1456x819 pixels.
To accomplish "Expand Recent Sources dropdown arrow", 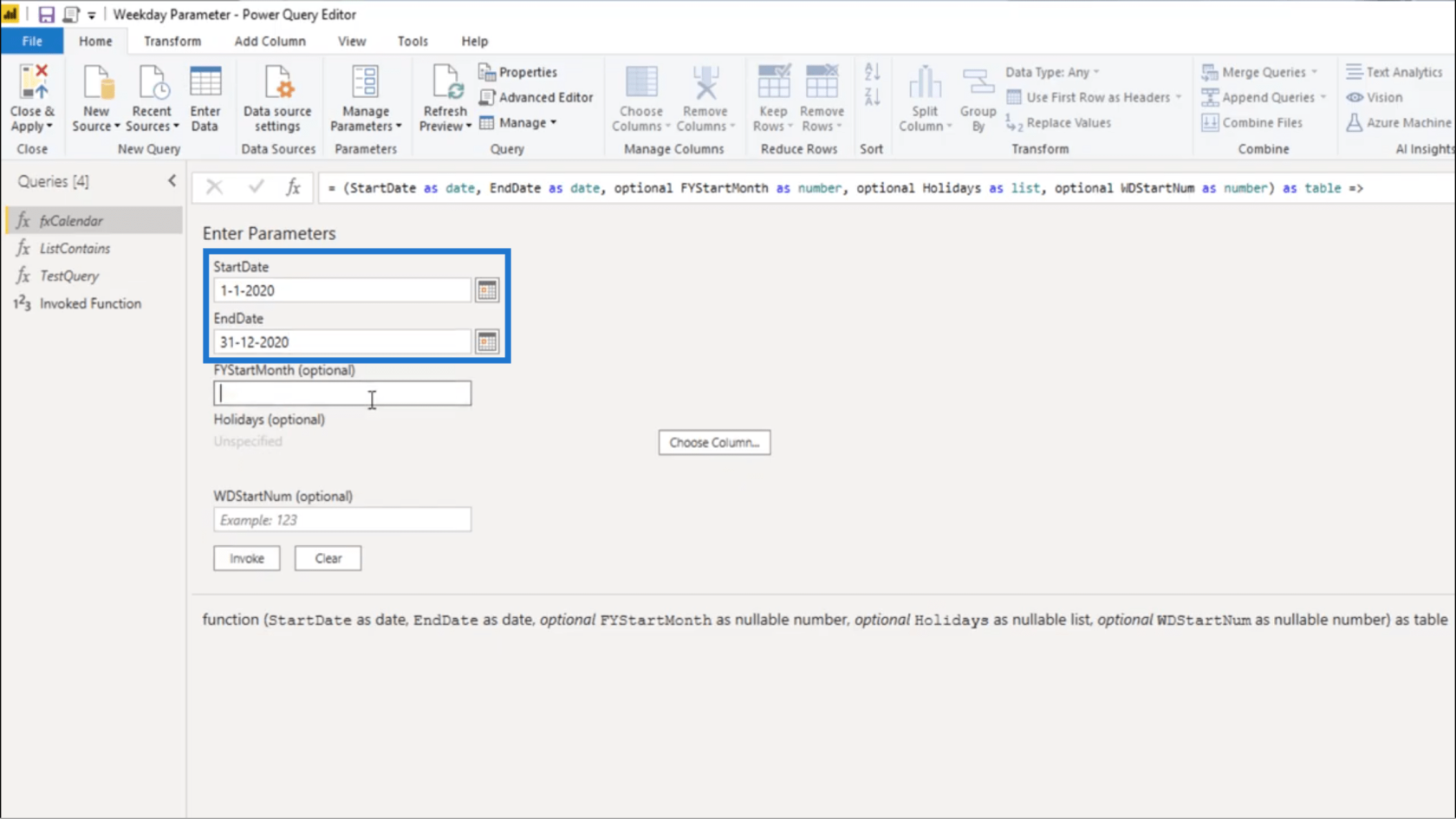I will pos(176,127).
